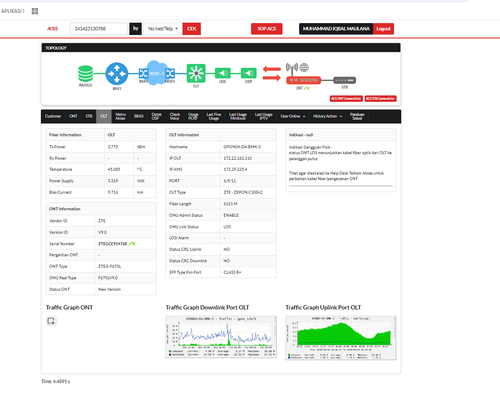The height and width of the screenshot is (393, 500).
Task: Open the Panduan Solusi tab
Action: [x=357, y=116]
